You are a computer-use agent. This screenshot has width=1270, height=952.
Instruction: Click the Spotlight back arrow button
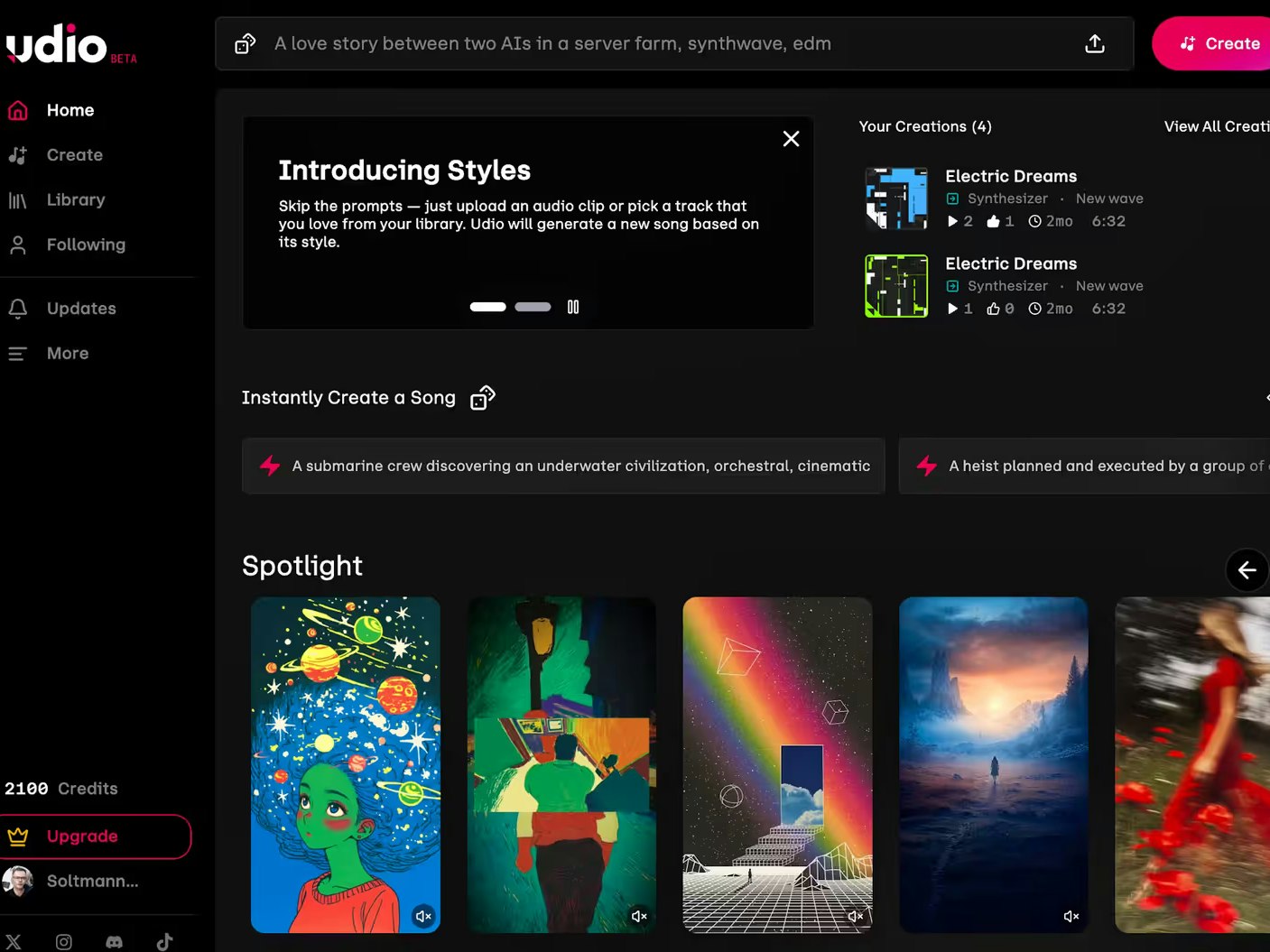(1247, 570)
